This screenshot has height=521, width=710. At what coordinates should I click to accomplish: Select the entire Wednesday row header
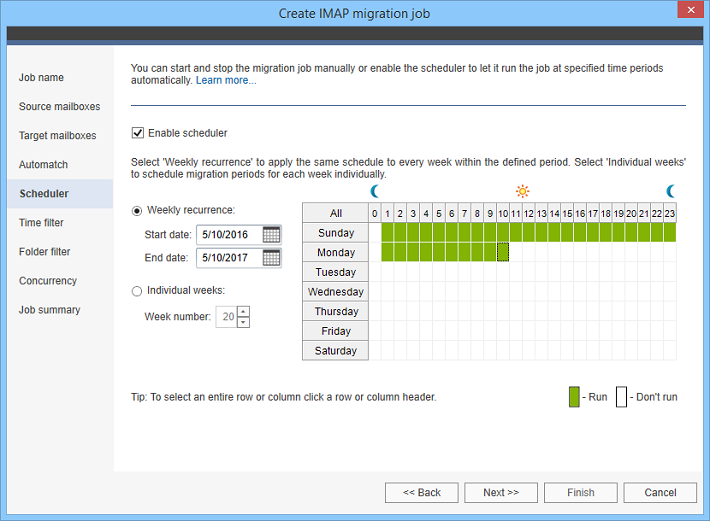(336, 292)
